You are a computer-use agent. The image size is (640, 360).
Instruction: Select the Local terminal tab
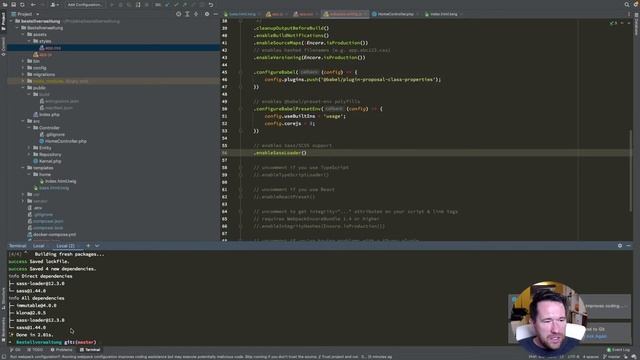(39, 246)
